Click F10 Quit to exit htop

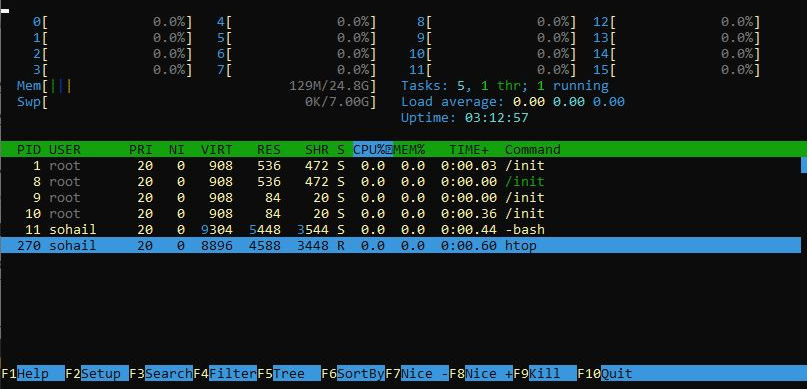point(605,374)
